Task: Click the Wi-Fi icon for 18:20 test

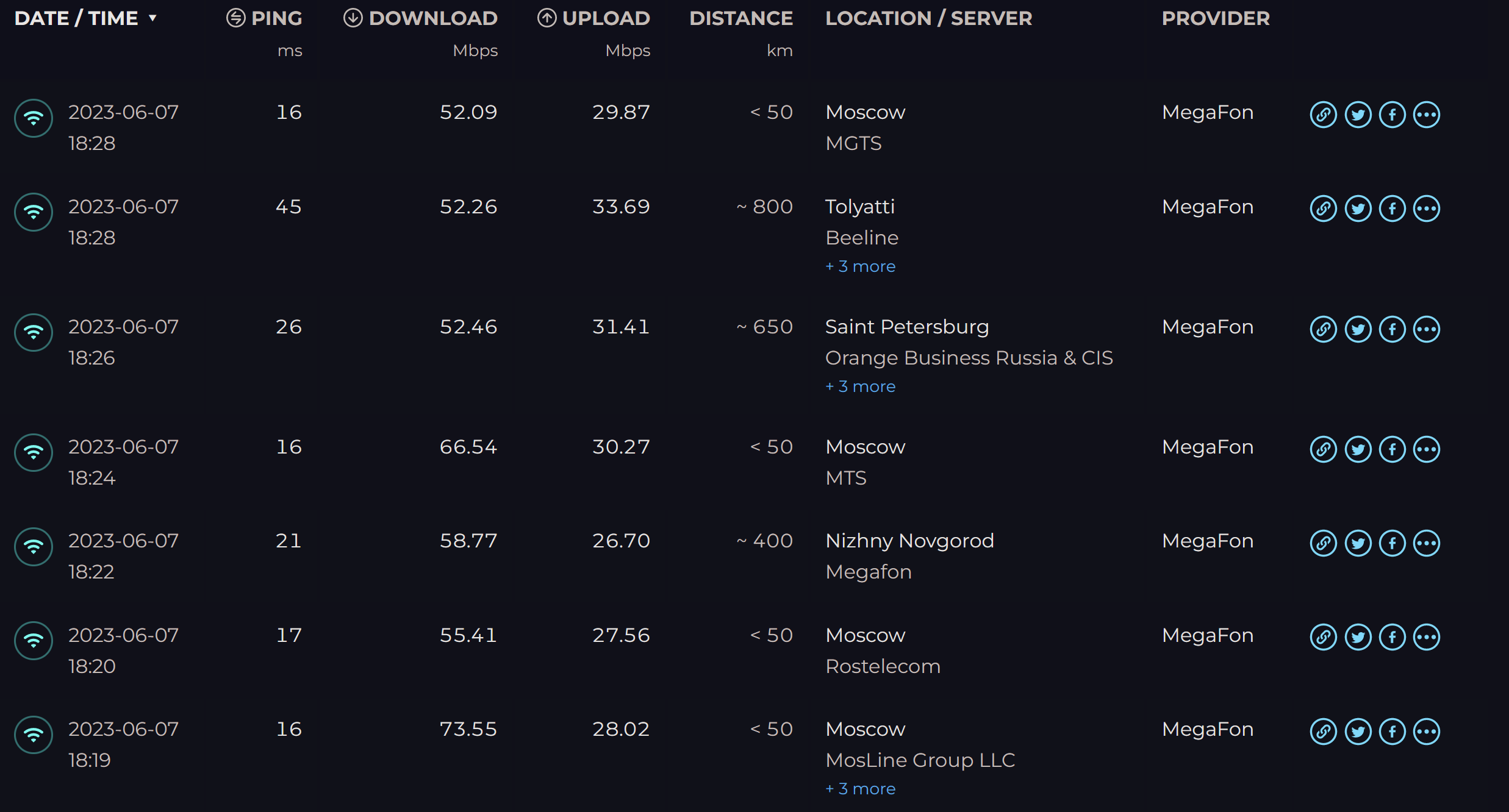Action: pyautogui.click(x=34, y=641)
